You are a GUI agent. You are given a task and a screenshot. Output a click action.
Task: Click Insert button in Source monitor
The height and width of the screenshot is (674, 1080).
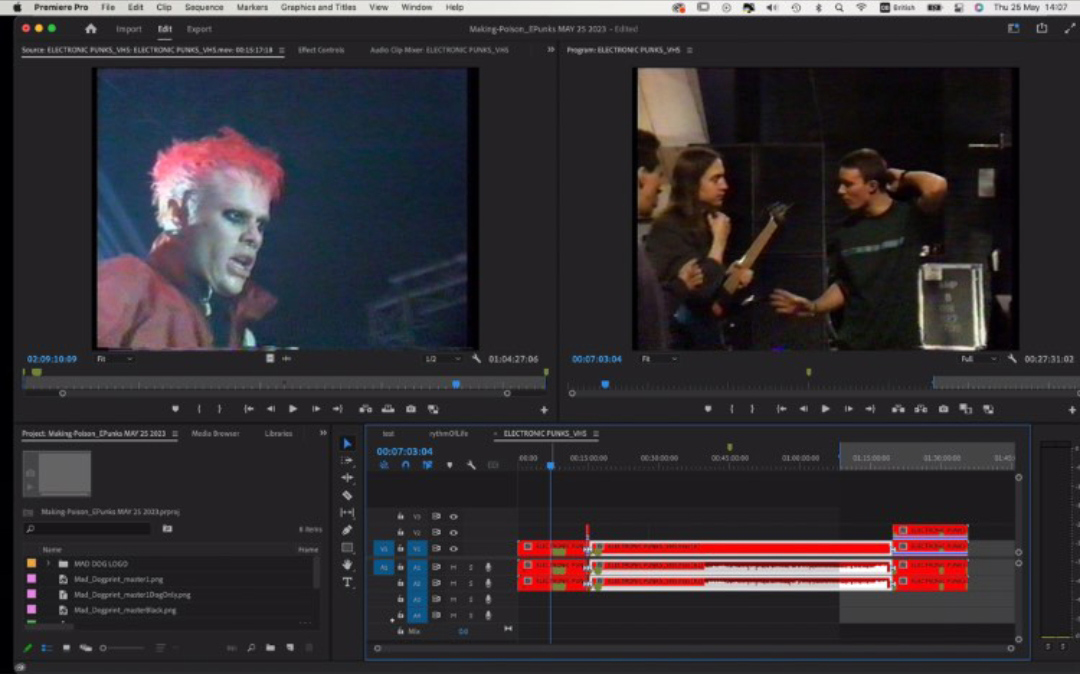[x=366, y=409]
